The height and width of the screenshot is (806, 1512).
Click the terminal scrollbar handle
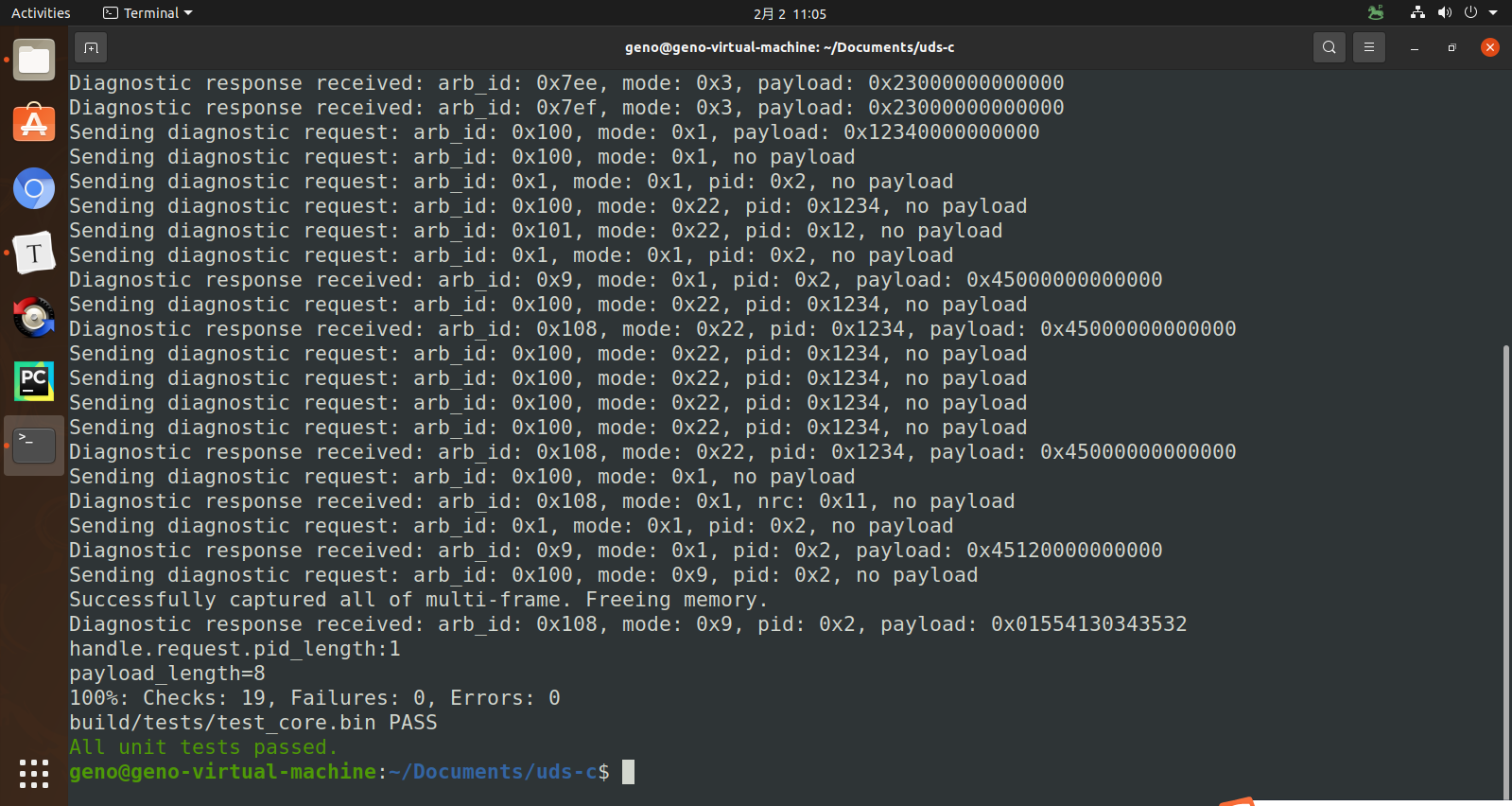coord(1505,572)
